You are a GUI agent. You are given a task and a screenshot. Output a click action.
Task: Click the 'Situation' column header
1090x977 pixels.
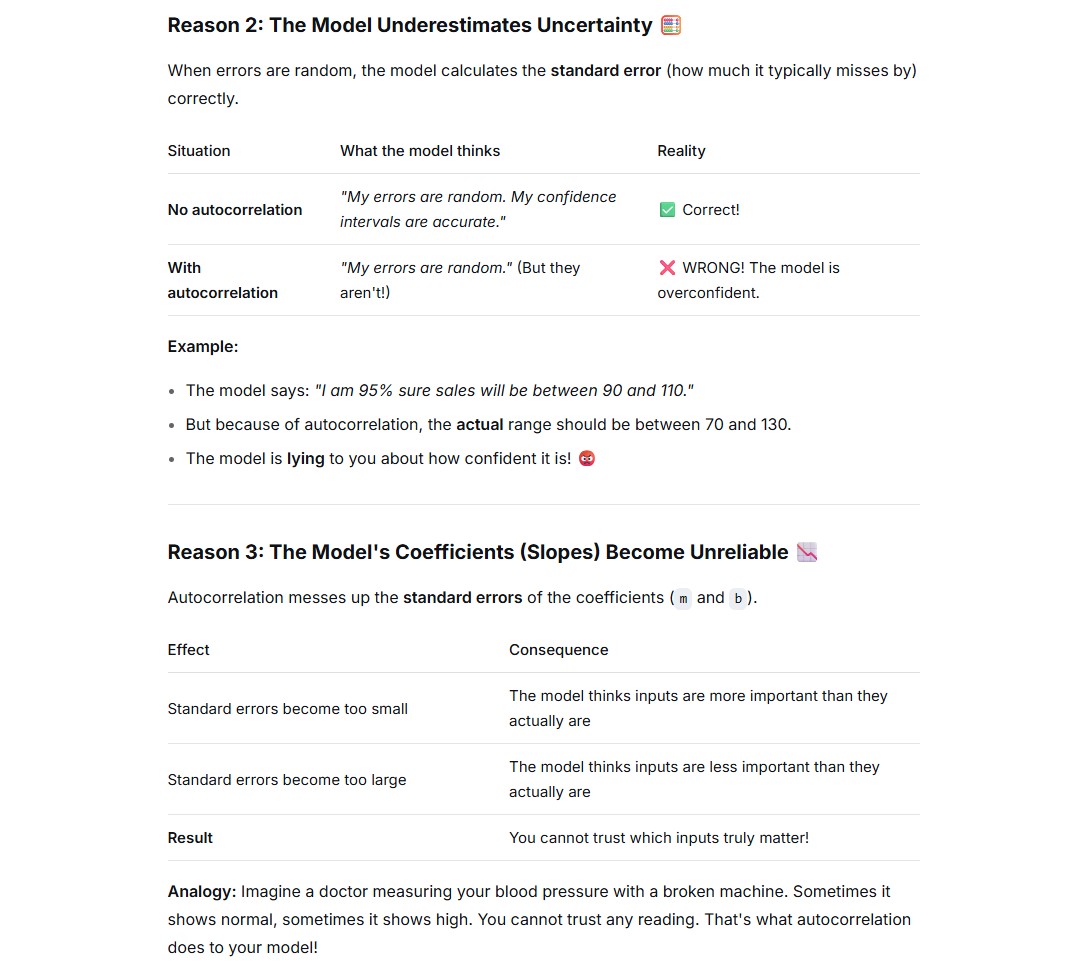(199, 151)
